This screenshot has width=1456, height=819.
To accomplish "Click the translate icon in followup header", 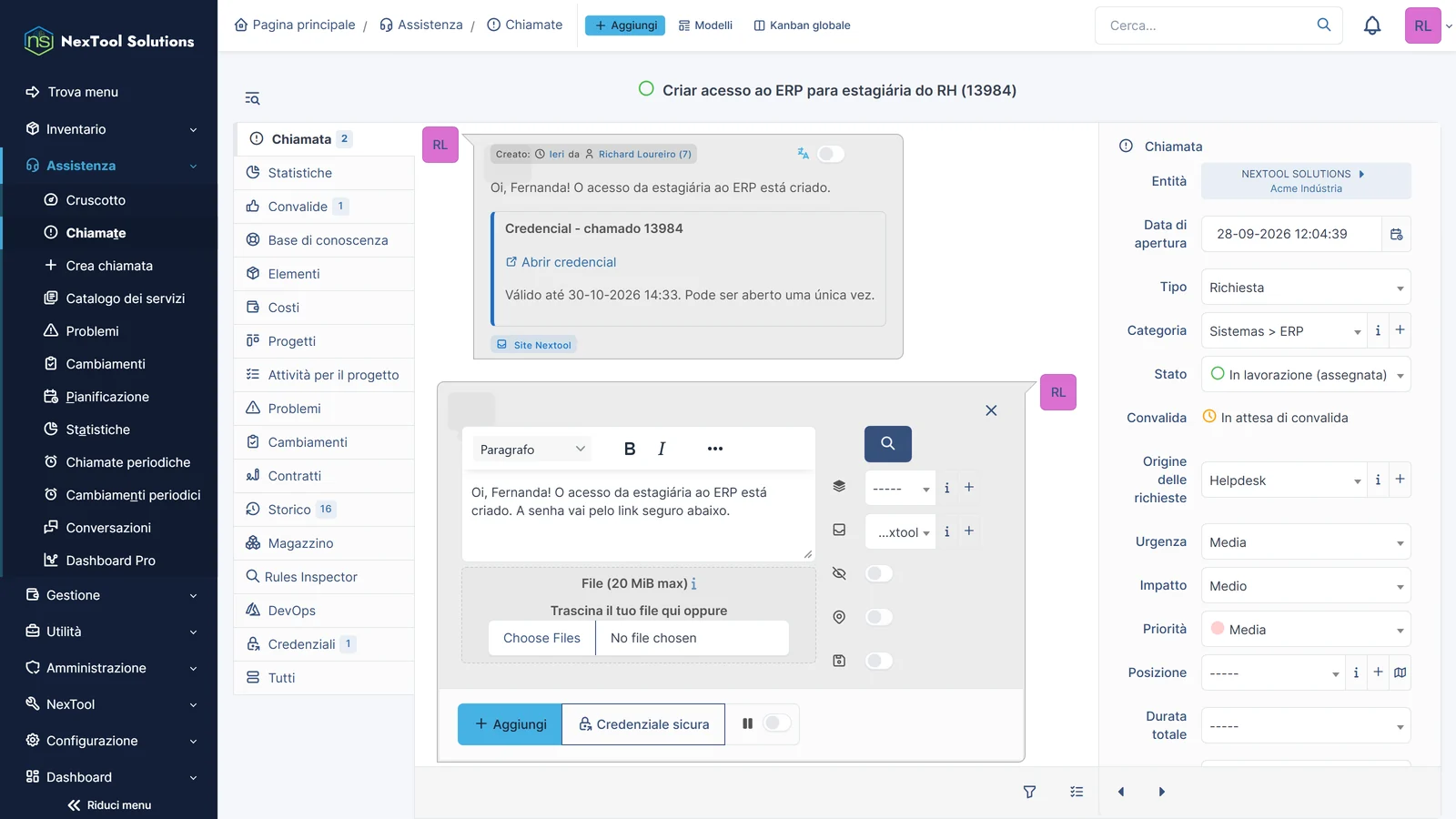I will coord(803,154).
